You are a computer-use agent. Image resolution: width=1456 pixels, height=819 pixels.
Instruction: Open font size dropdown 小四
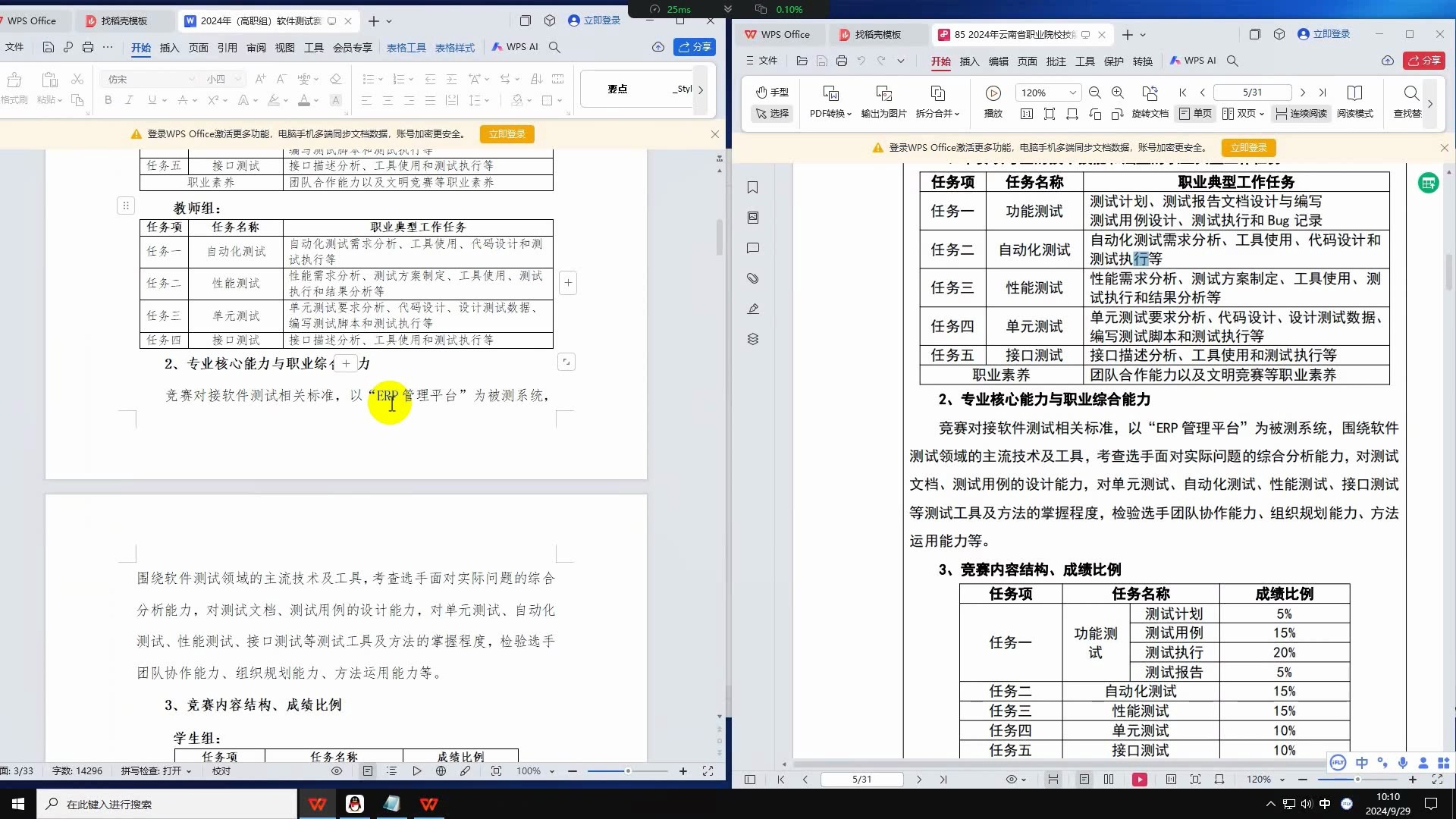tap(224, 79)
